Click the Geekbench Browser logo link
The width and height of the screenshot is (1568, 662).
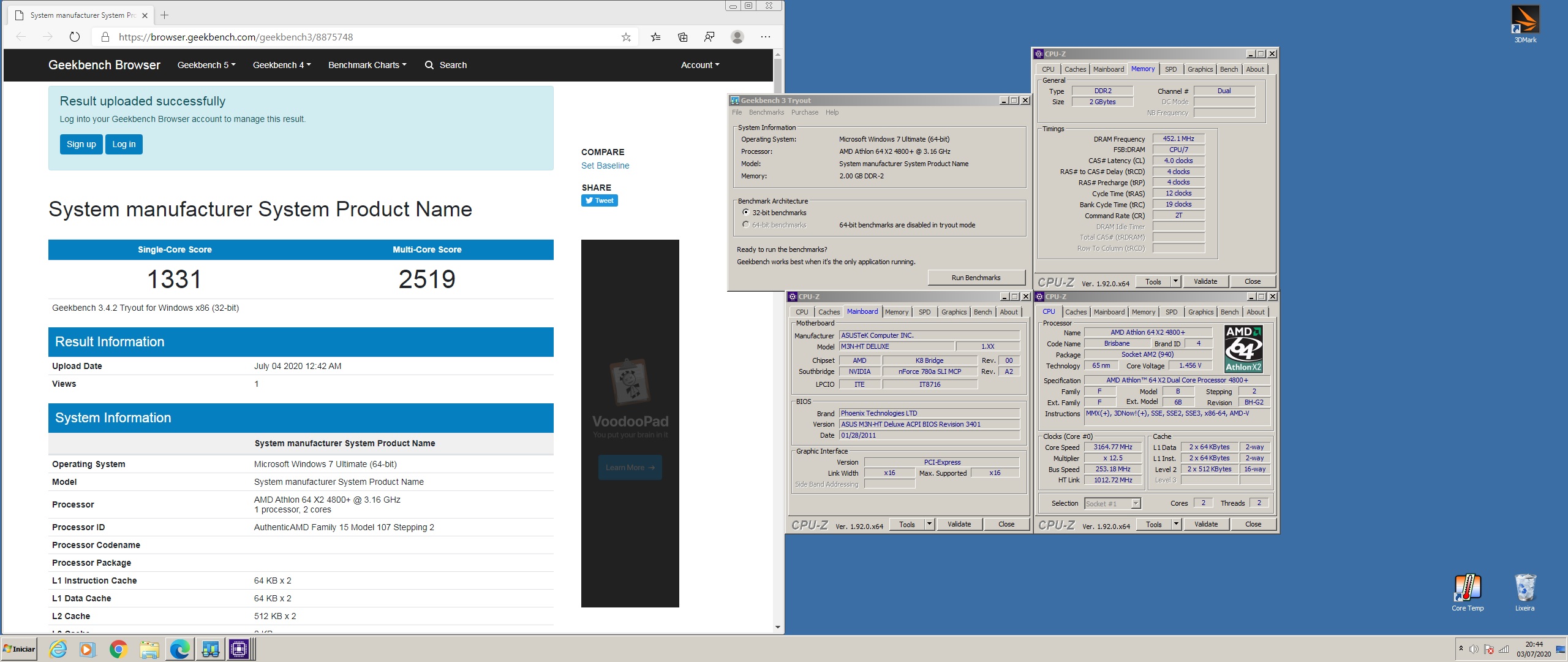pyautogui.click(x=104, y=65)
